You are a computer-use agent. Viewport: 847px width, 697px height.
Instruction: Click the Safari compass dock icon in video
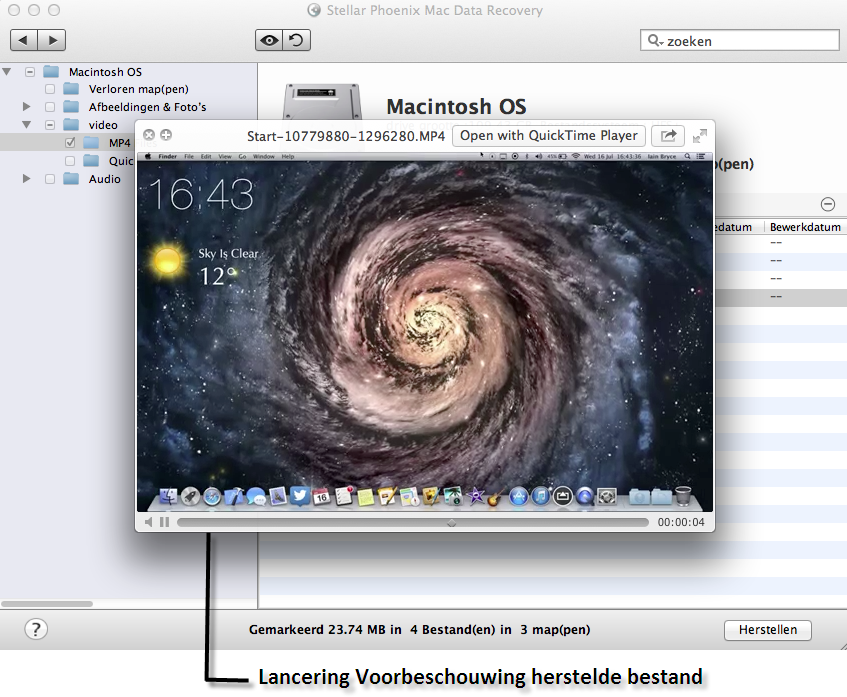coord(212,497)
